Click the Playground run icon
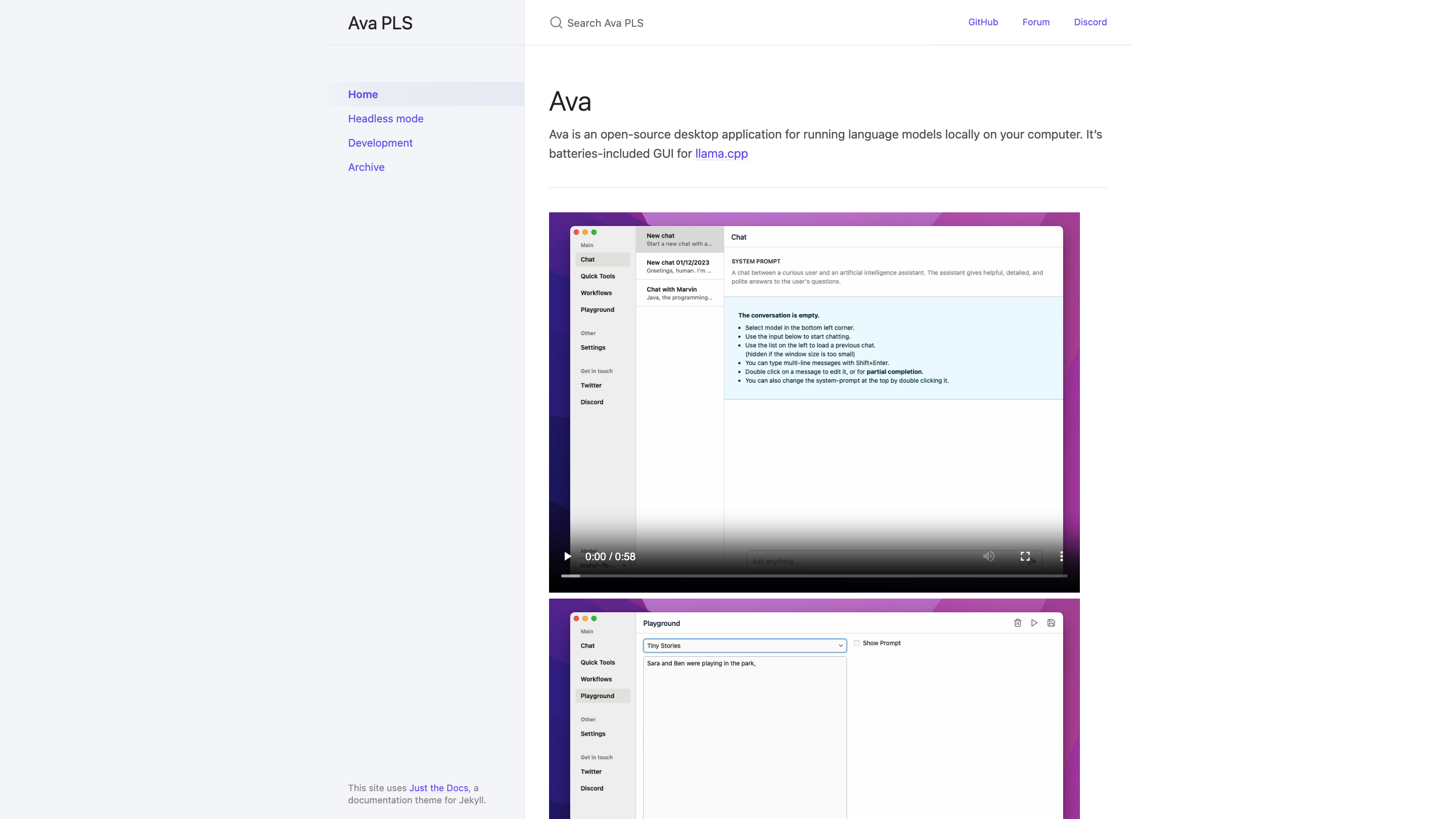Viewport: 1456px width, 819px height. point(1034,623)
